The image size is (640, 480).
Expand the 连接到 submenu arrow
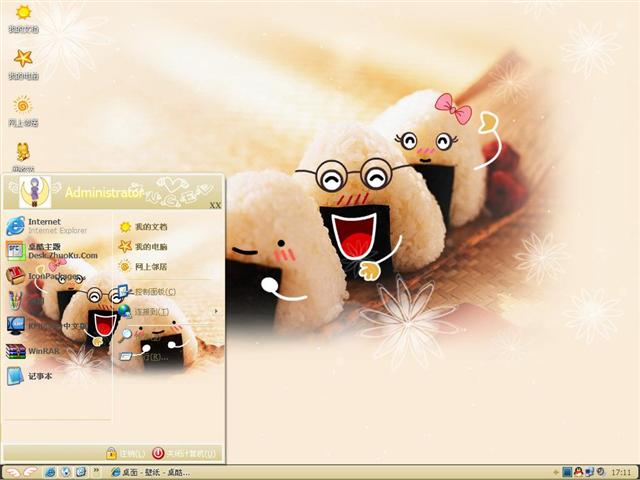tap(216, 311)
